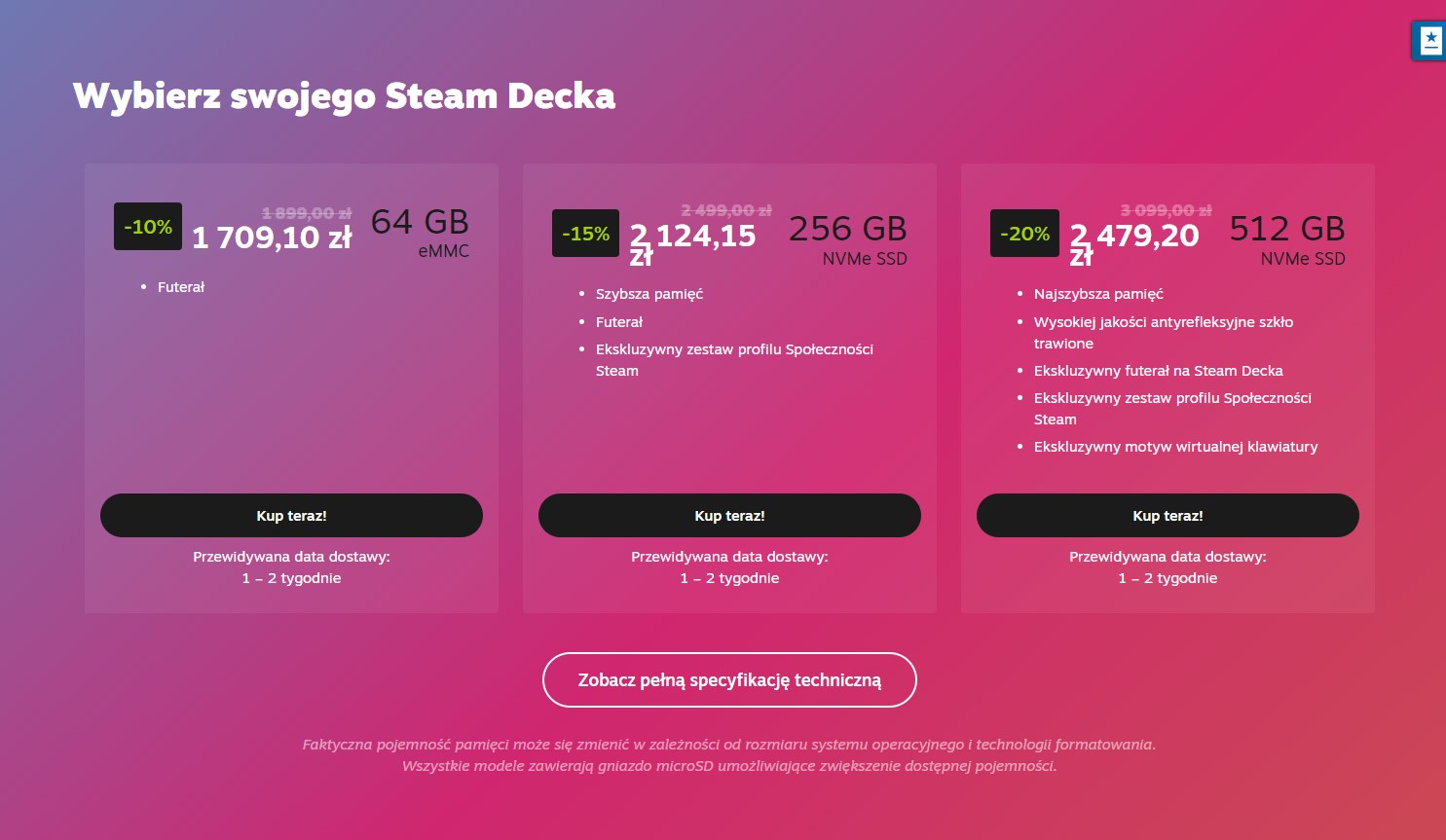Screen dimensions: 1446x840
Task: Click the heading Wybierz swojego Steam Decka
Action: [344, 96]
